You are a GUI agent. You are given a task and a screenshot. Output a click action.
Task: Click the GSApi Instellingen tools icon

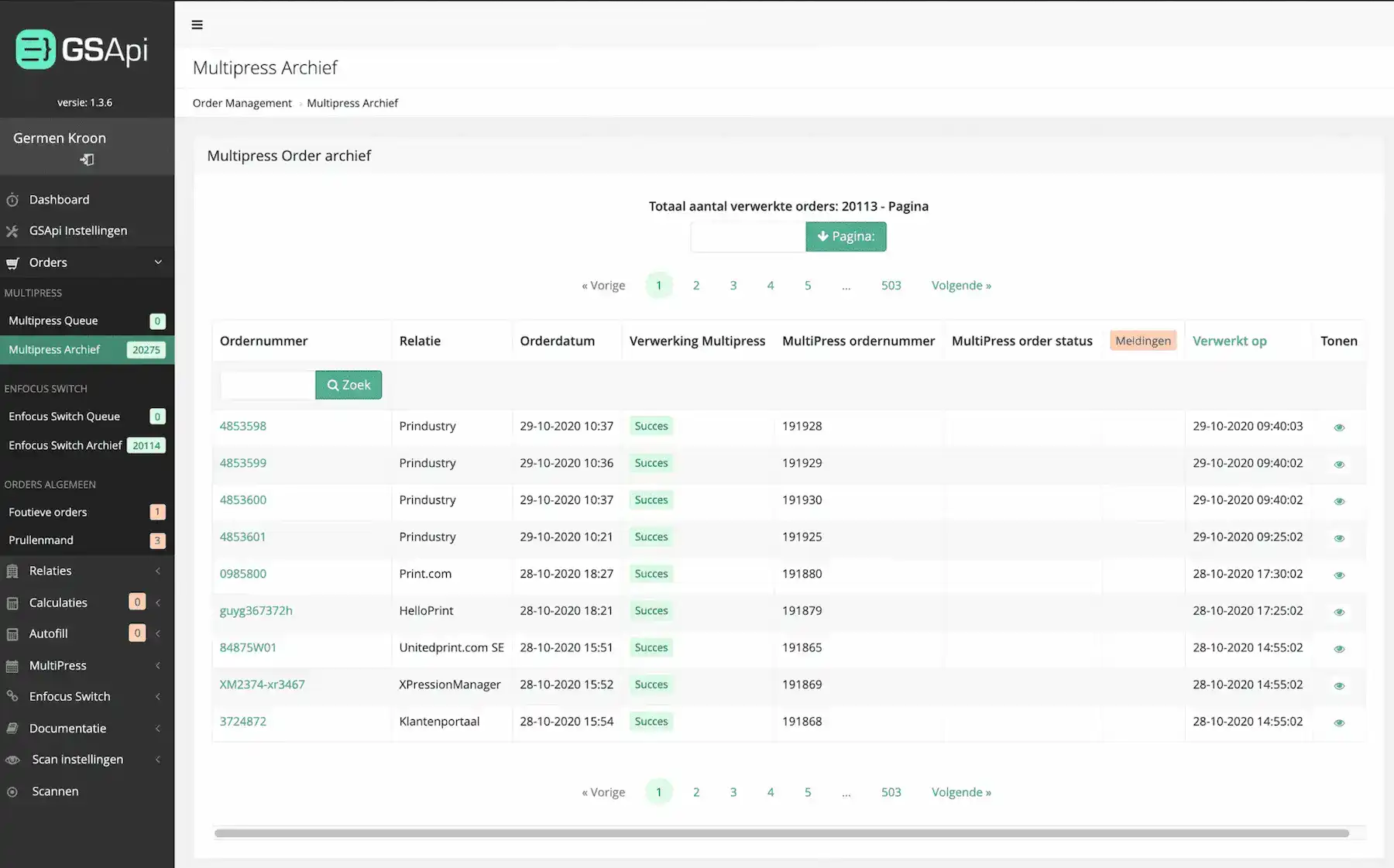click(12, 231)
